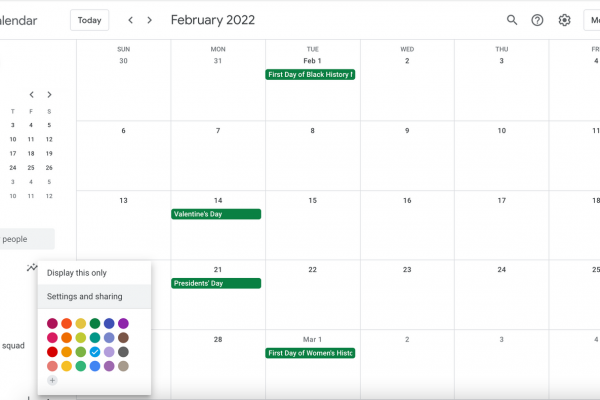Select day 13 in month grid
The height and width of the screenshot is (400, 600).
pos(123,201)
